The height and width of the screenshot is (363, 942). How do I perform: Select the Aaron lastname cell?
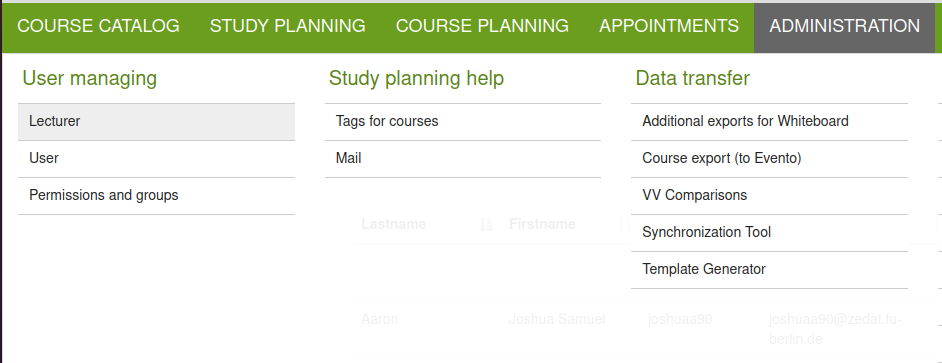(x=379, y=319)
